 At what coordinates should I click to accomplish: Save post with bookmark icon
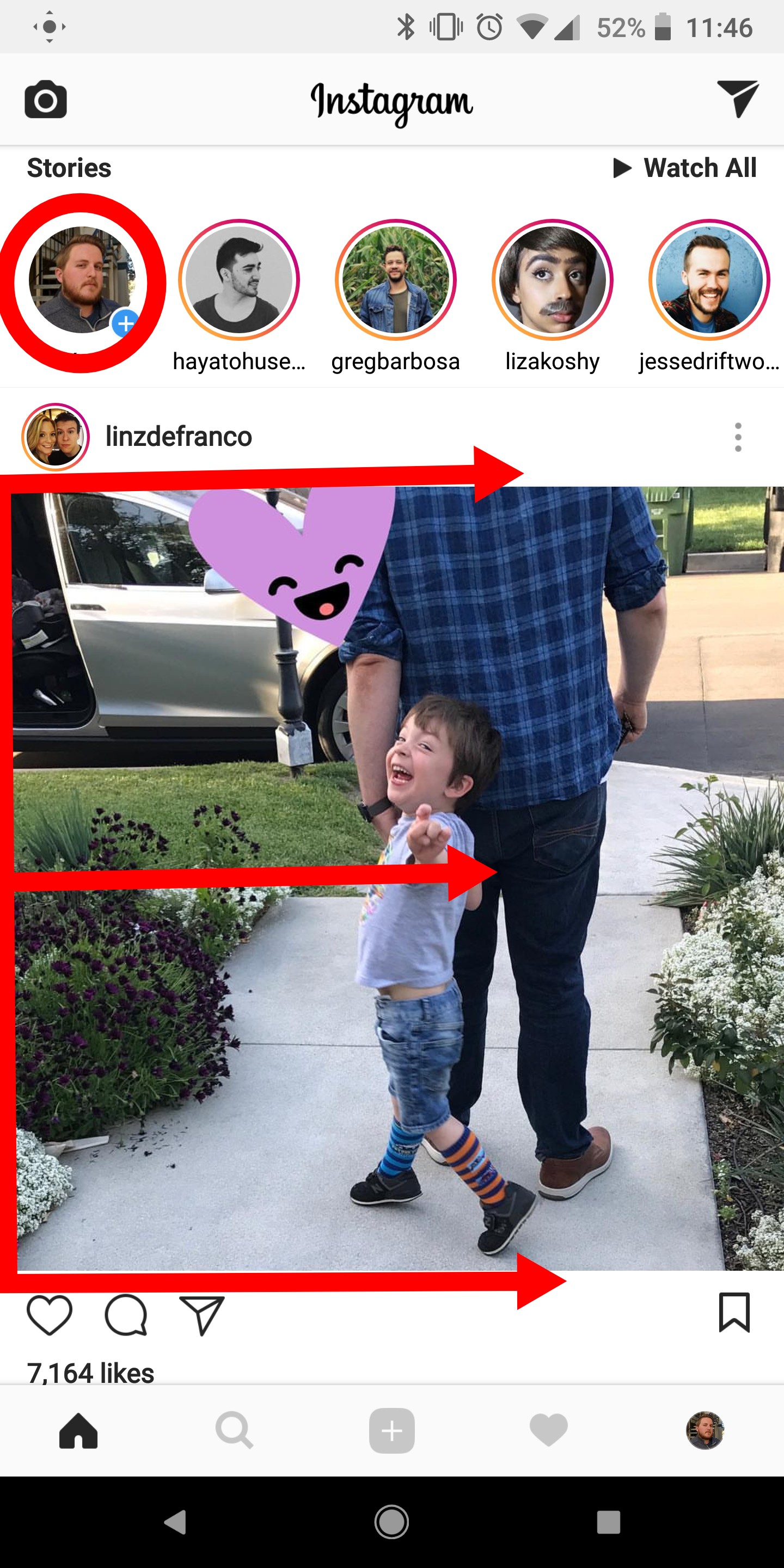[734, 1312]
